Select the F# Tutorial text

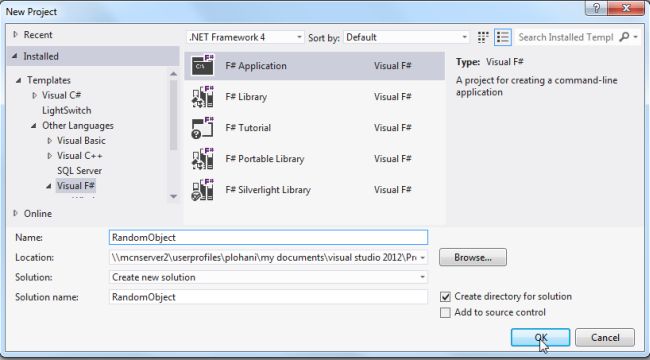[248, 128]
